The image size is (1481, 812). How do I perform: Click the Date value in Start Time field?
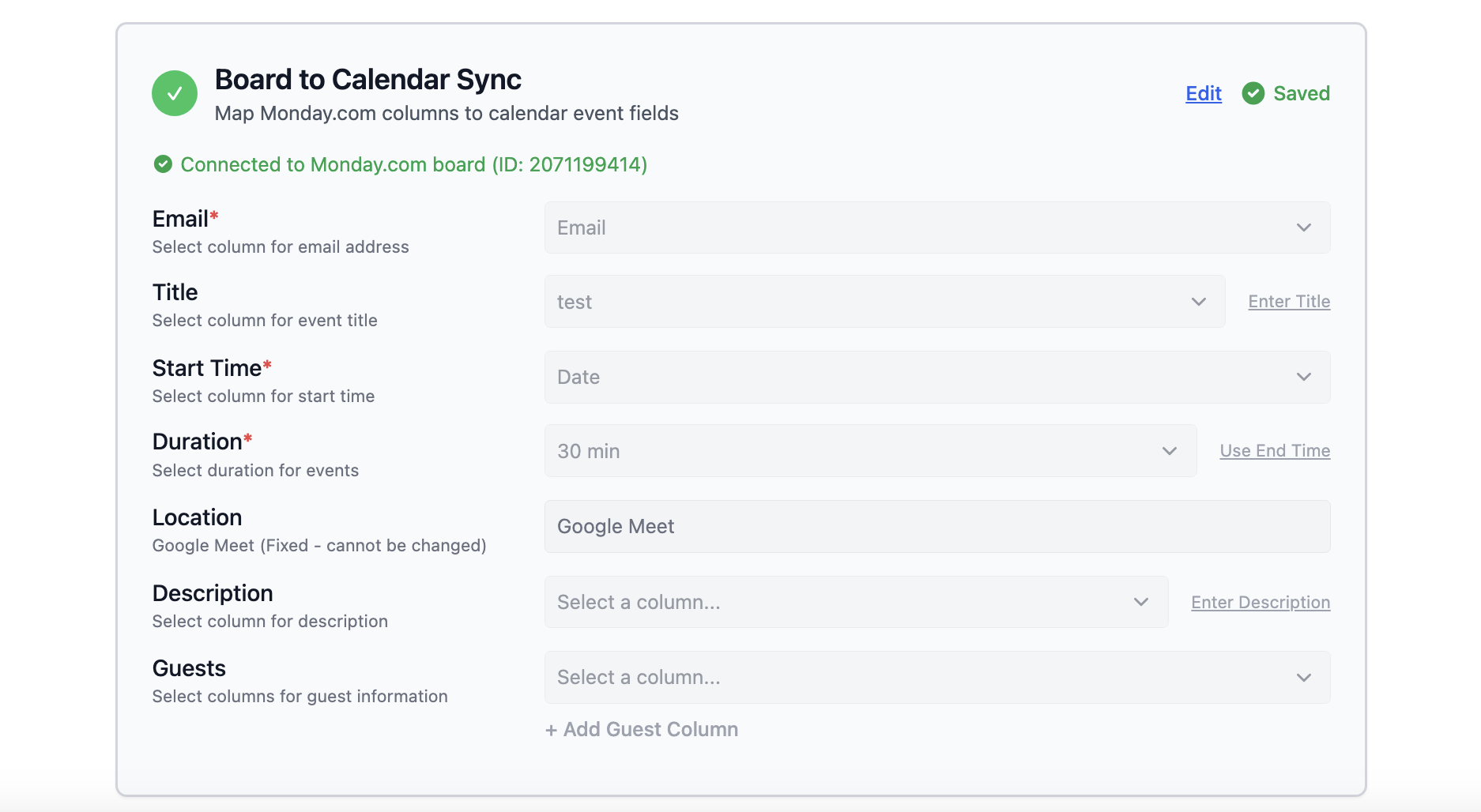[578, 377]
